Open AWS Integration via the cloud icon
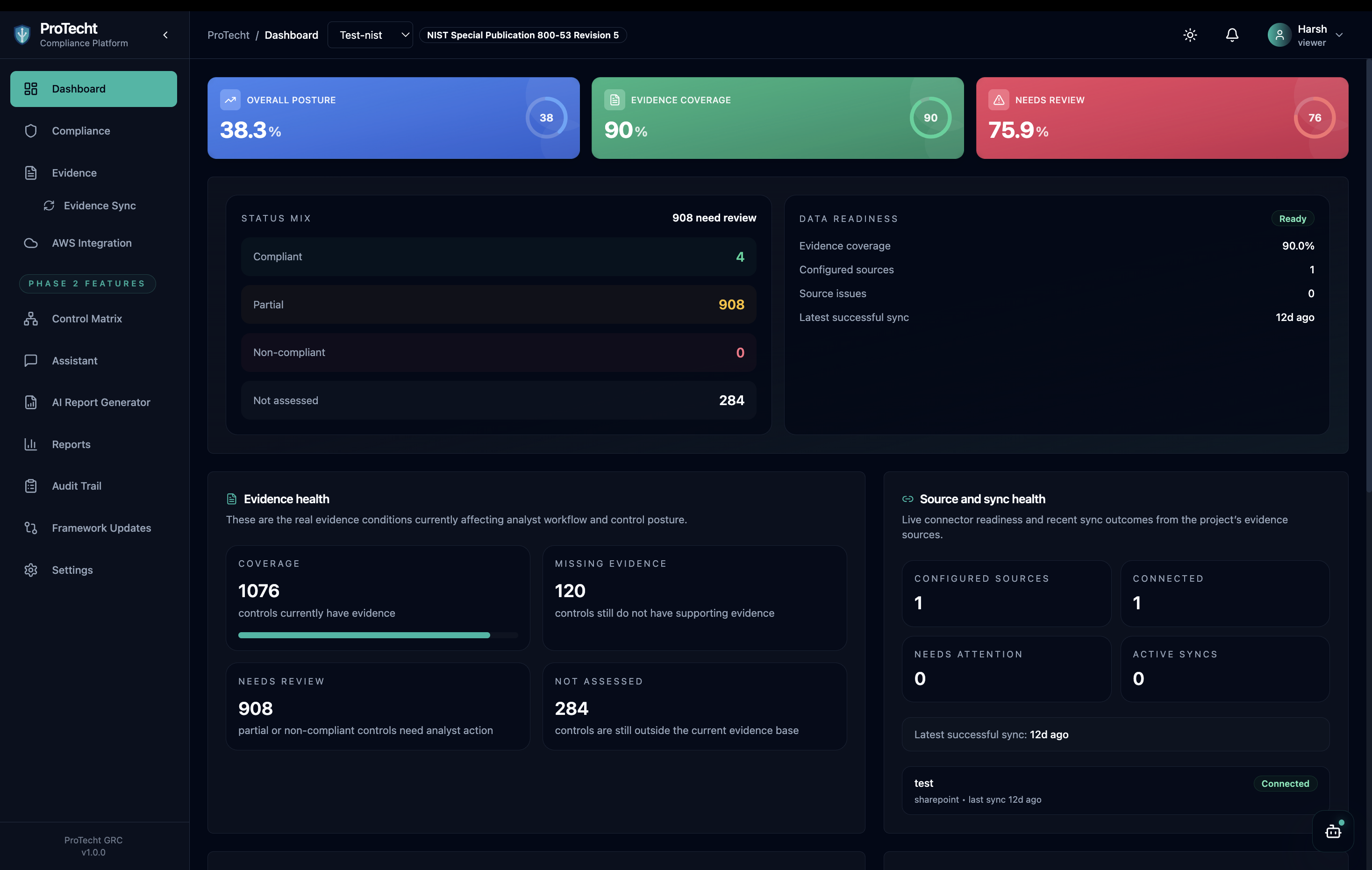Viewport: 1372px width, 870px height. (31, 242)
